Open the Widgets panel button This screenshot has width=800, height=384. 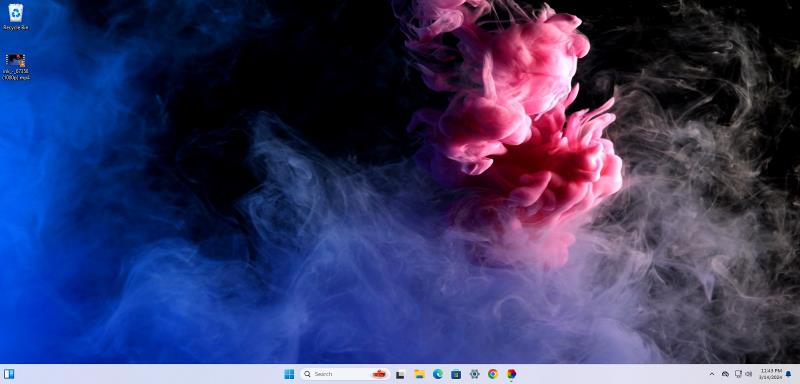(x=9, y=374)
